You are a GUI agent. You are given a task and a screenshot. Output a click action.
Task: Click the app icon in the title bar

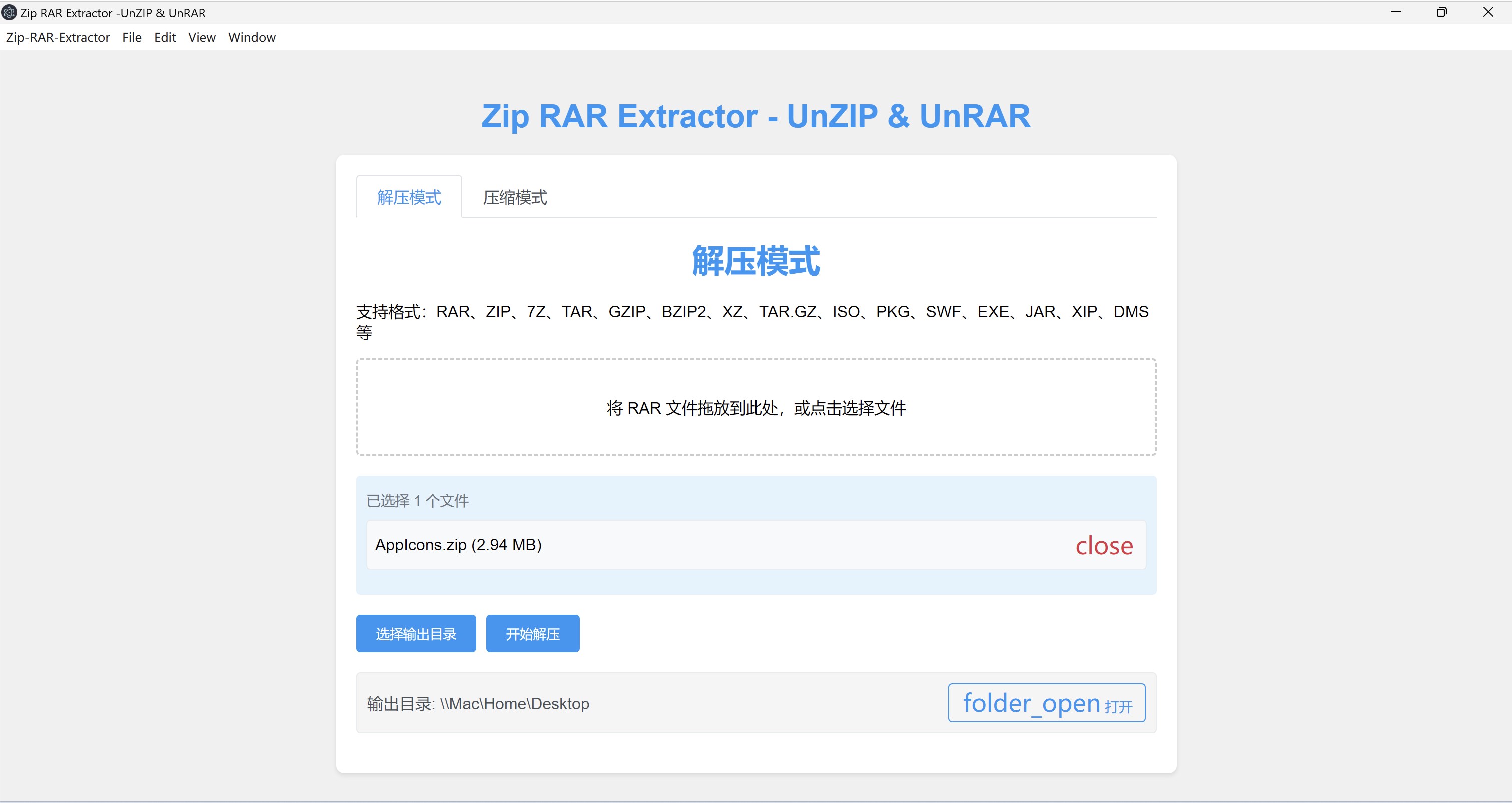[9, 13]
